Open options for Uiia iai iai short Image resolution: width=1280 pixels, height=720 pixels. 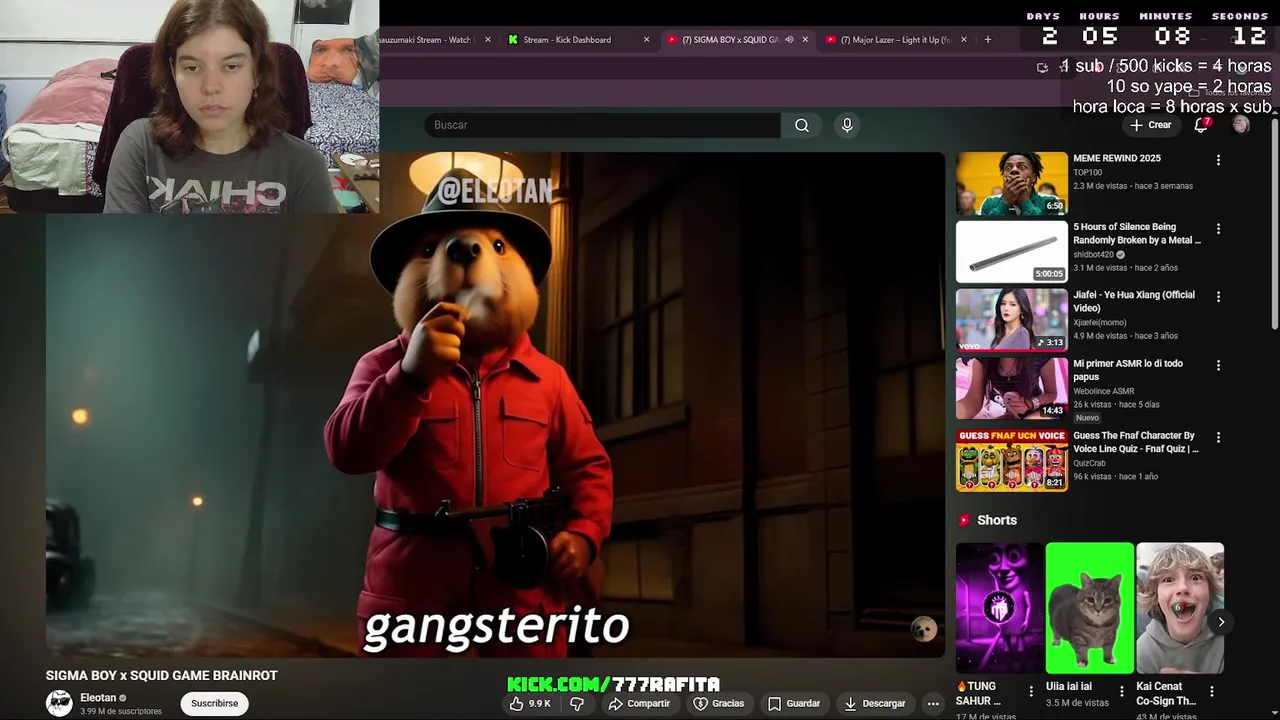[1121, 691]
